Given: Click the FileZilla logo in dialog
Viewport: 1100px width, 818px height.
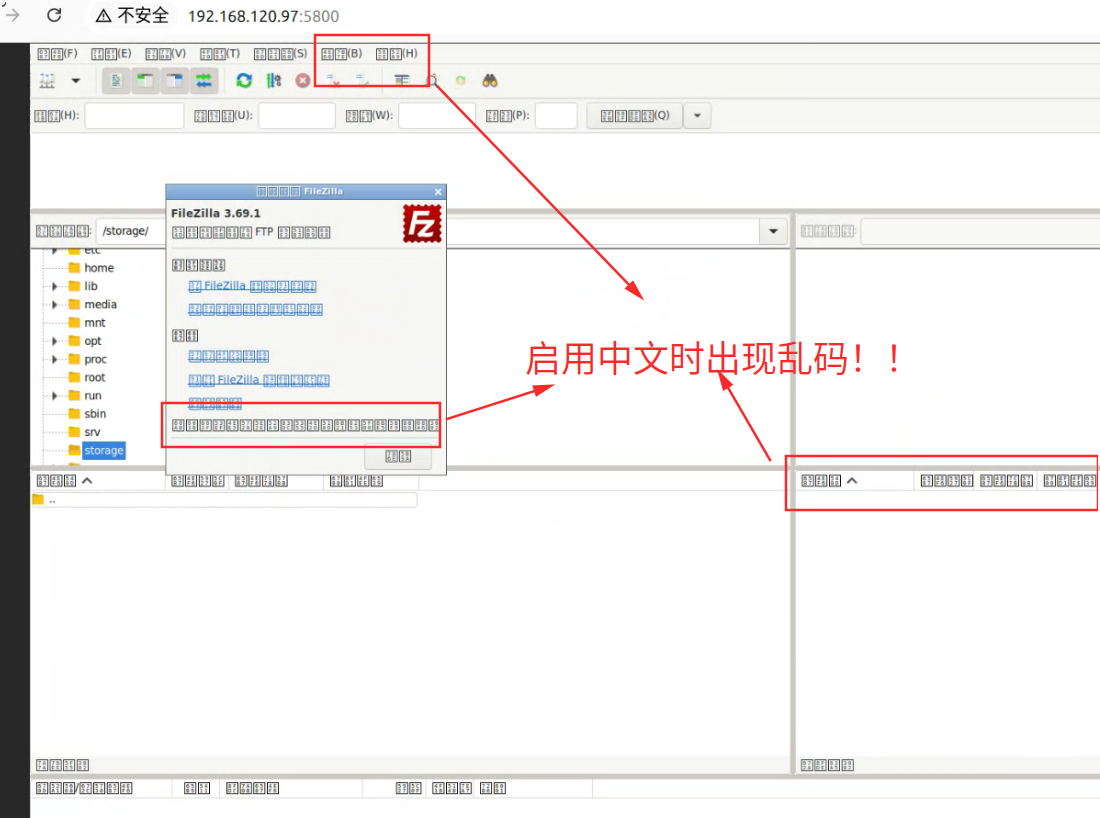Looking at the screenshot, I should pyautogui.click(x=422, y=224).
